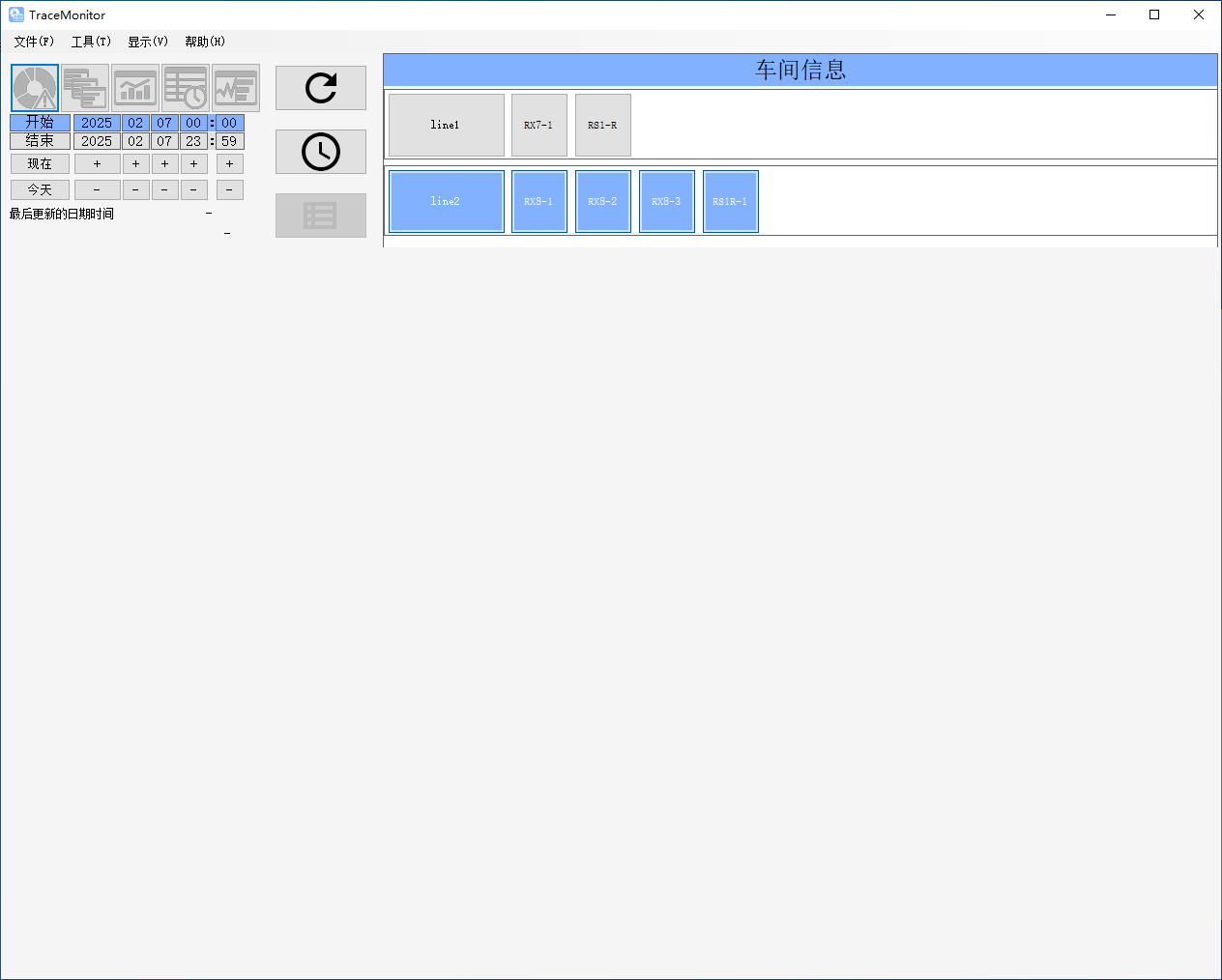
Task: Increase the hour with the plus button
Action: [x=193, y=164]
